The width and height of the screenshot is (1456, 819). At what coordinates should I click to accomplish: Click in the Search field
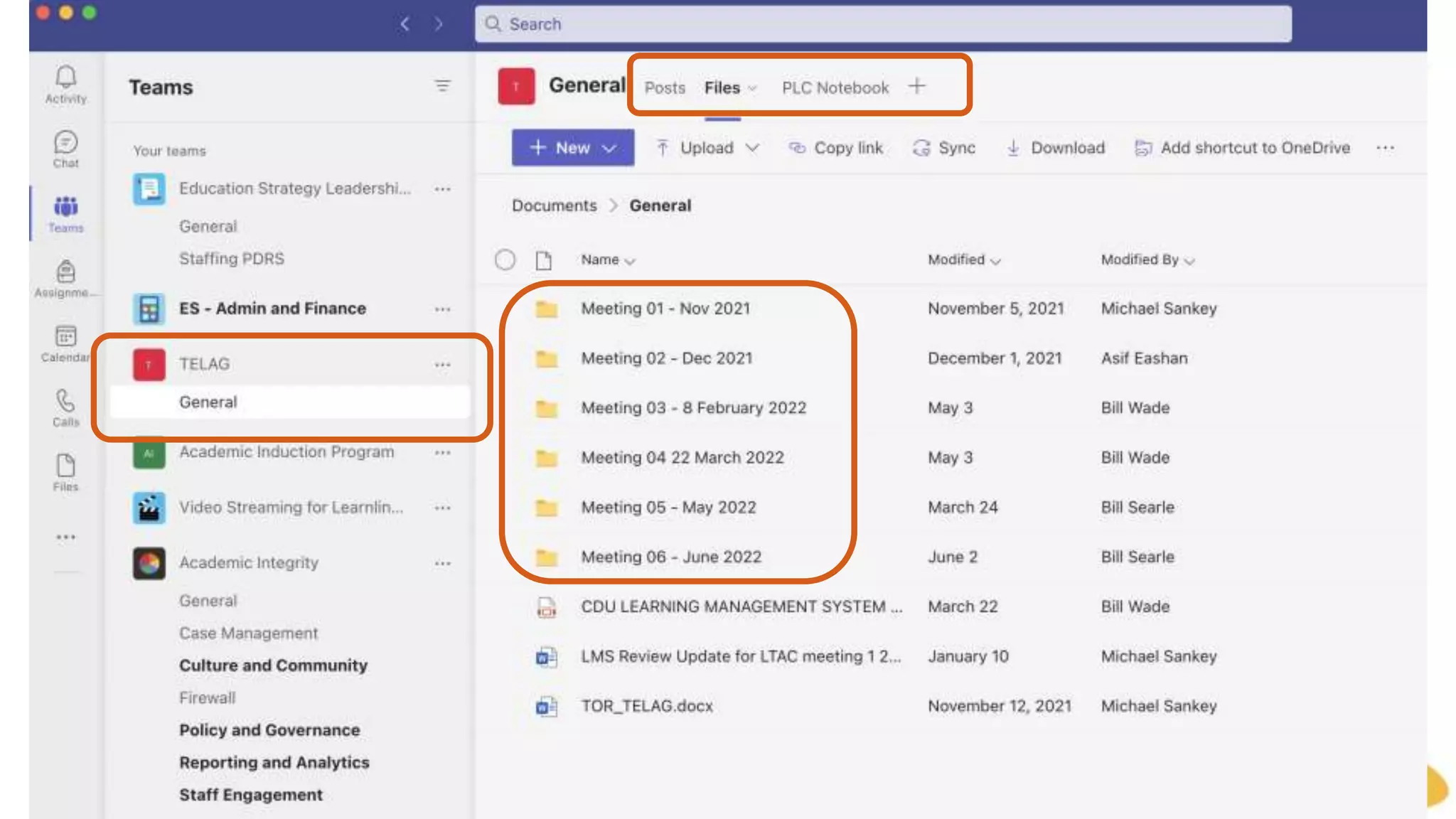pos(882,24)
